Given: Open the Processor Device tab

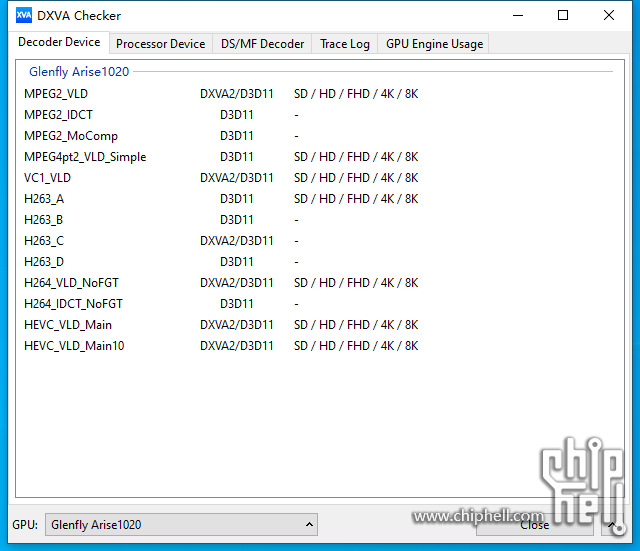Looking at the screenshot, I should coord(160,44).
